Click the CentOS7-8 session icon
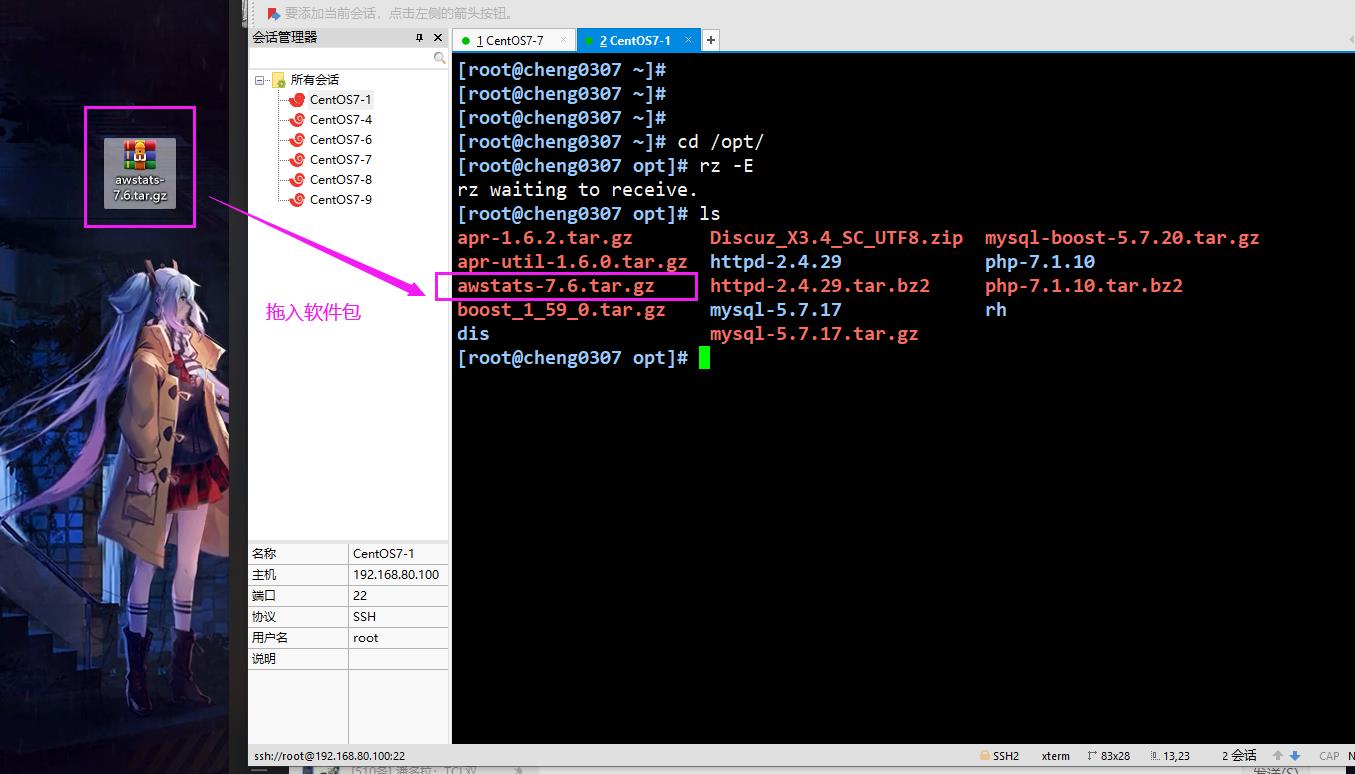1355x774 pixels. click(297, 179)
